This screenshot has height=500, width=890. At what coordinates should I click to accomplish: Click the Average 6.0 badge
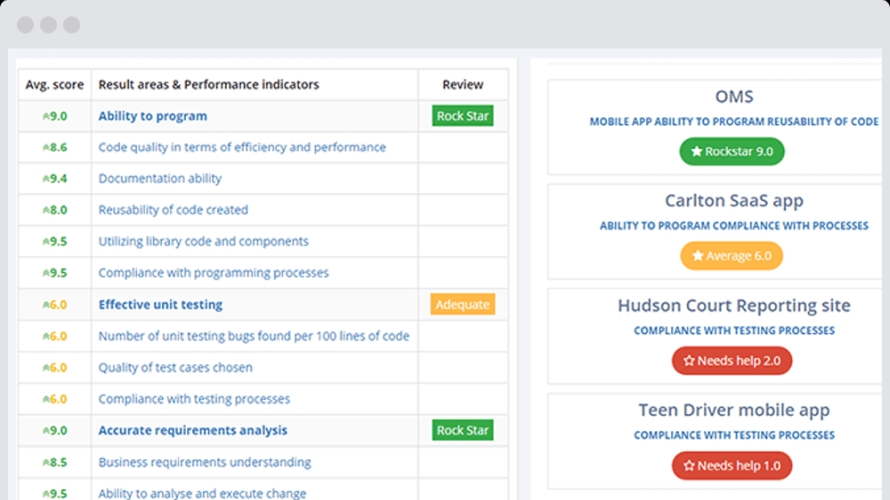coord(731,256)
